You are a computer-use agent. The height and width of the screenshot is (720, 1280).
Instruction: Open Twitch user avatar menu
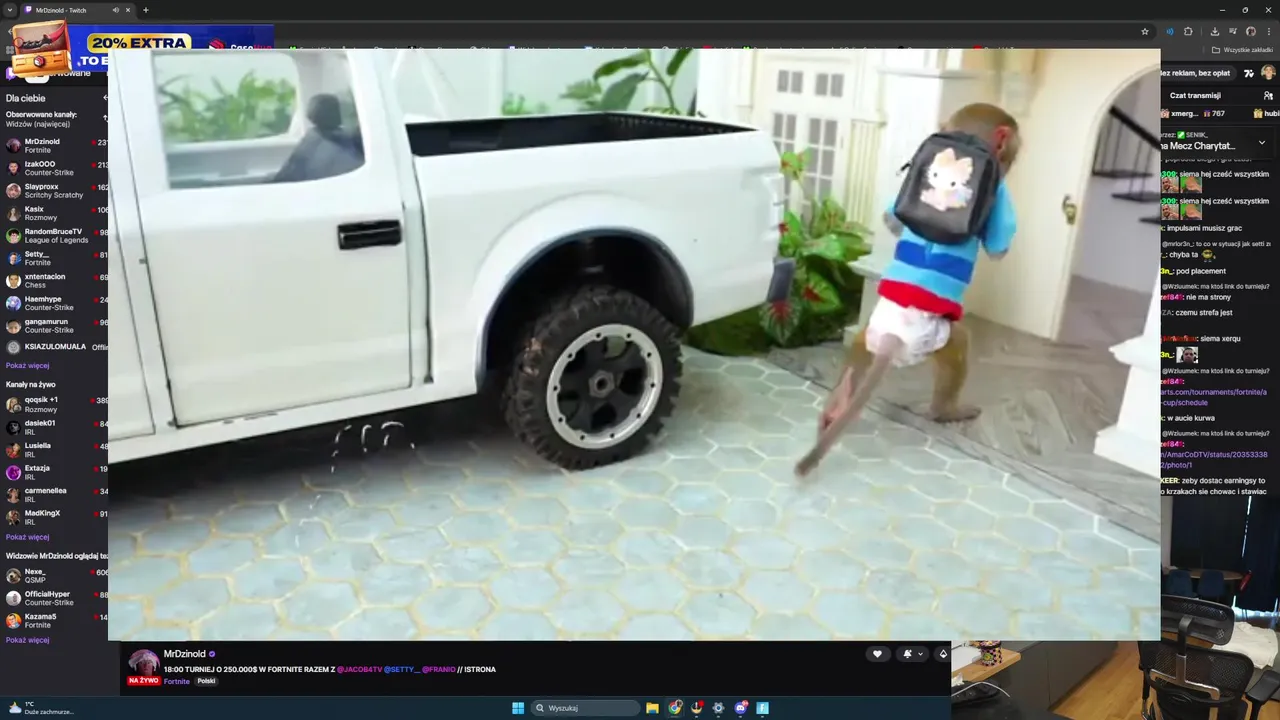pyautogui.click(x=1268, y=73)
